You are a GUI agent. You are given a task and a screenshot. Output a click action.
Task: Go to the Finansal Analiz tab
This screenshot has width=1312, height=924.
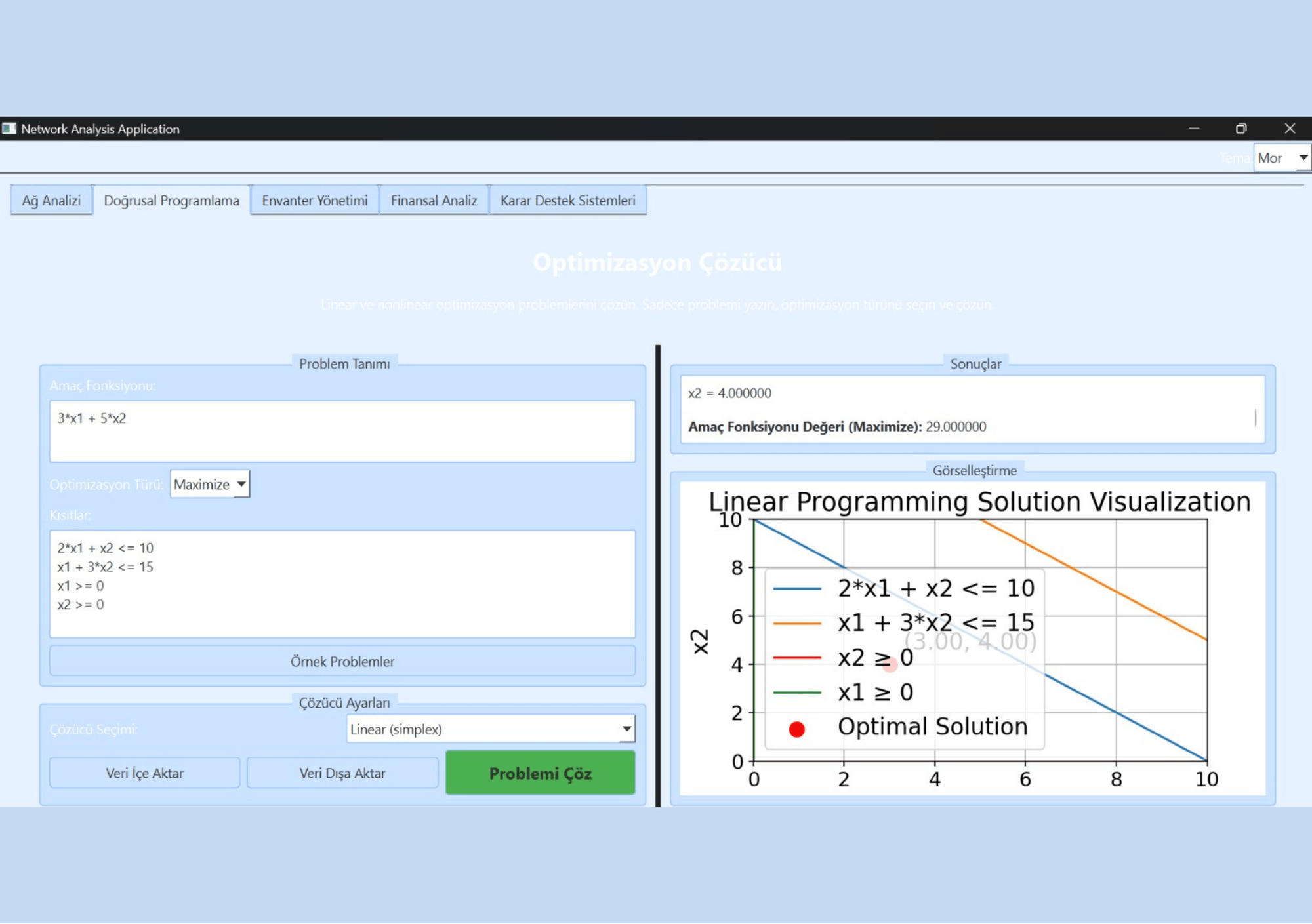point(434,201)
